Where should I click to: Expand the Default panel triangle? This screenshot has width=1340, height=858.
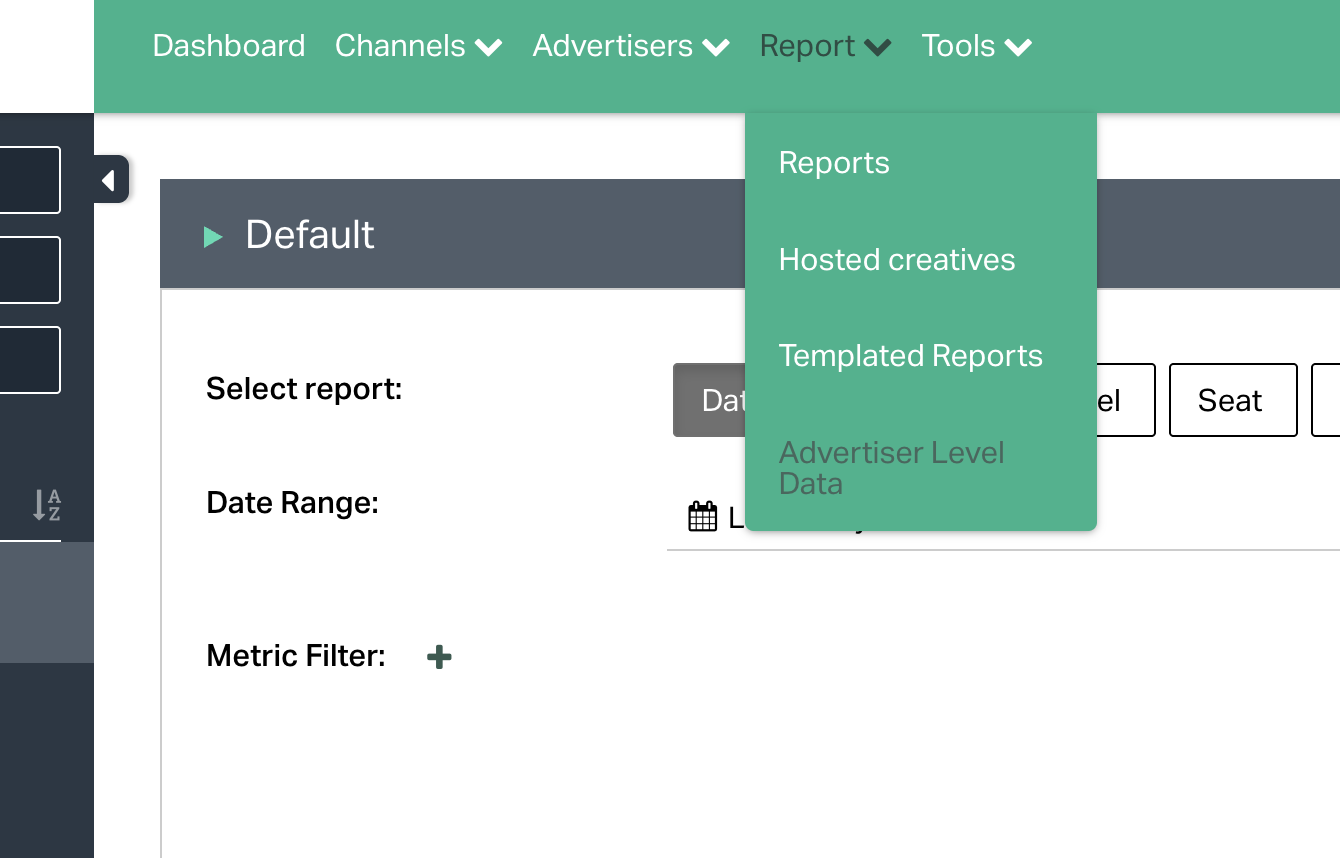(x=213, y=236)
